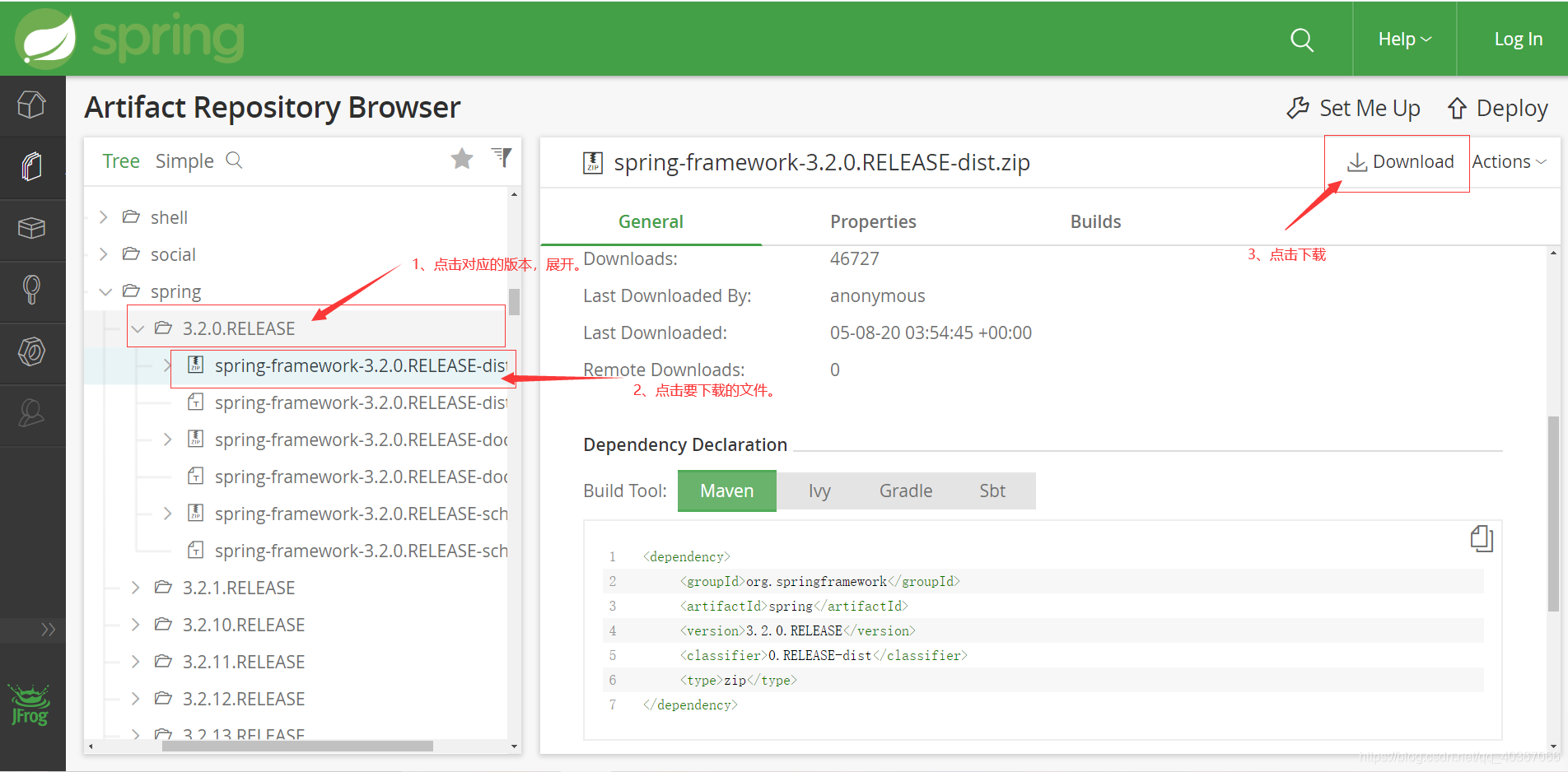Open the Builds box icon in sidebar
This screenshot has height=772, width=1568.
tap(32, 229)
